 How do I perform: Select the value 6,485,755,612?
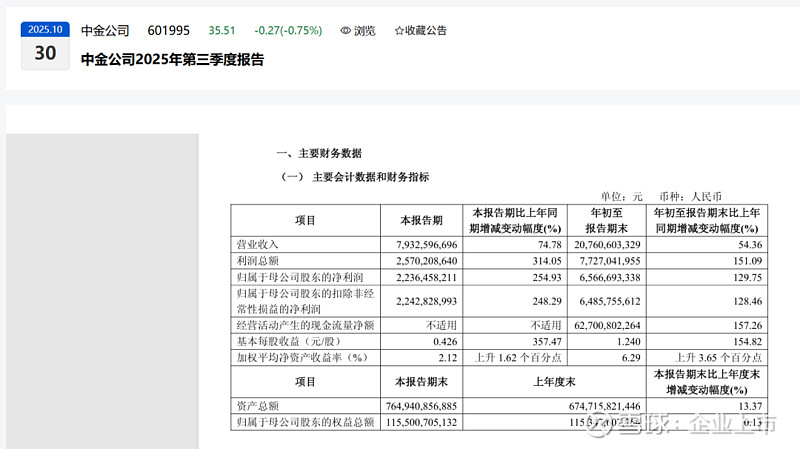coord(610,302)
